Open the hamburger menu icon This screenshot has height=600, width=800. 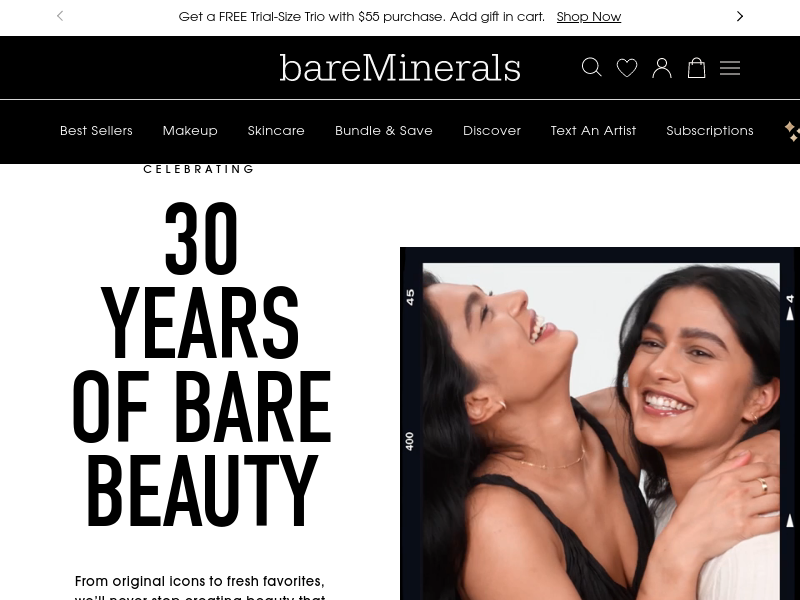[x=730, y=68]
